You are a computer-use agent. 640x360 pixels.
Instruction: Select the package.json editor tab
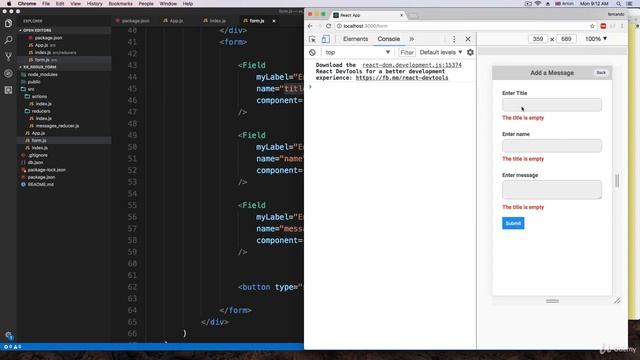point(133,21)
